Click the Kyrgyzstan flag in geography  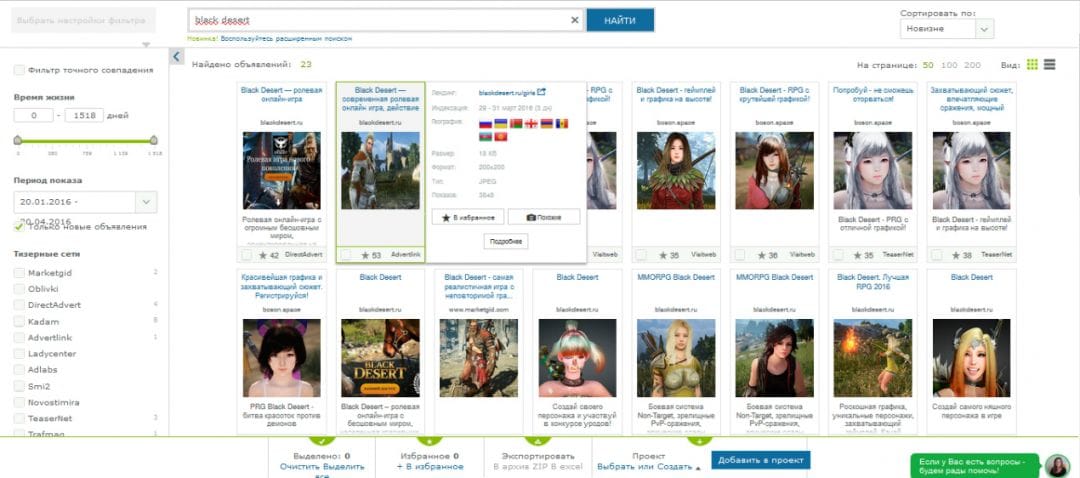coord(501,137)
